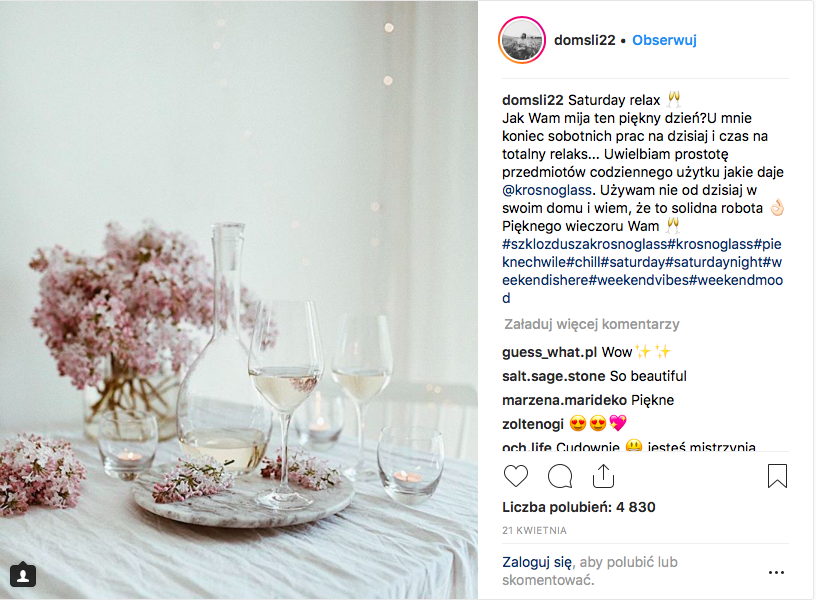
Task: Visit commenter marzena.marideko profile
Action: (x=565, y=400)
